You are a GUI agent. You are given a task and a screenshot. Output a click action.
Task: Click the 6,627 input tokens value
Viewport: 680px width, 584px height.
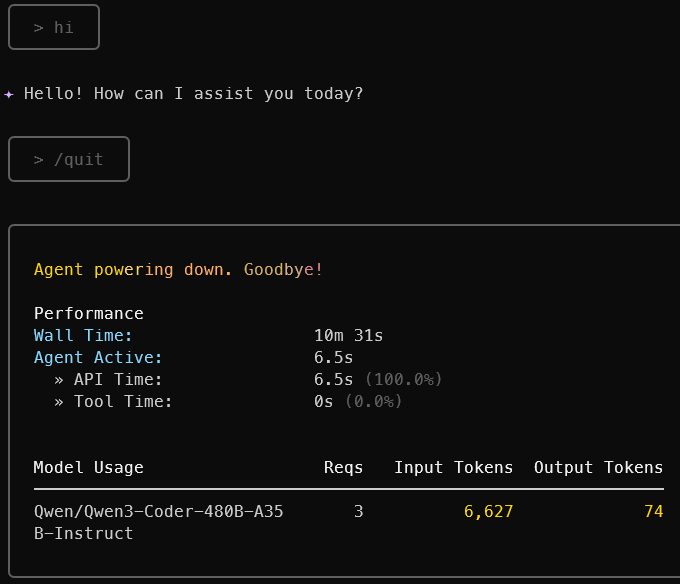click(x=488, y=512)
